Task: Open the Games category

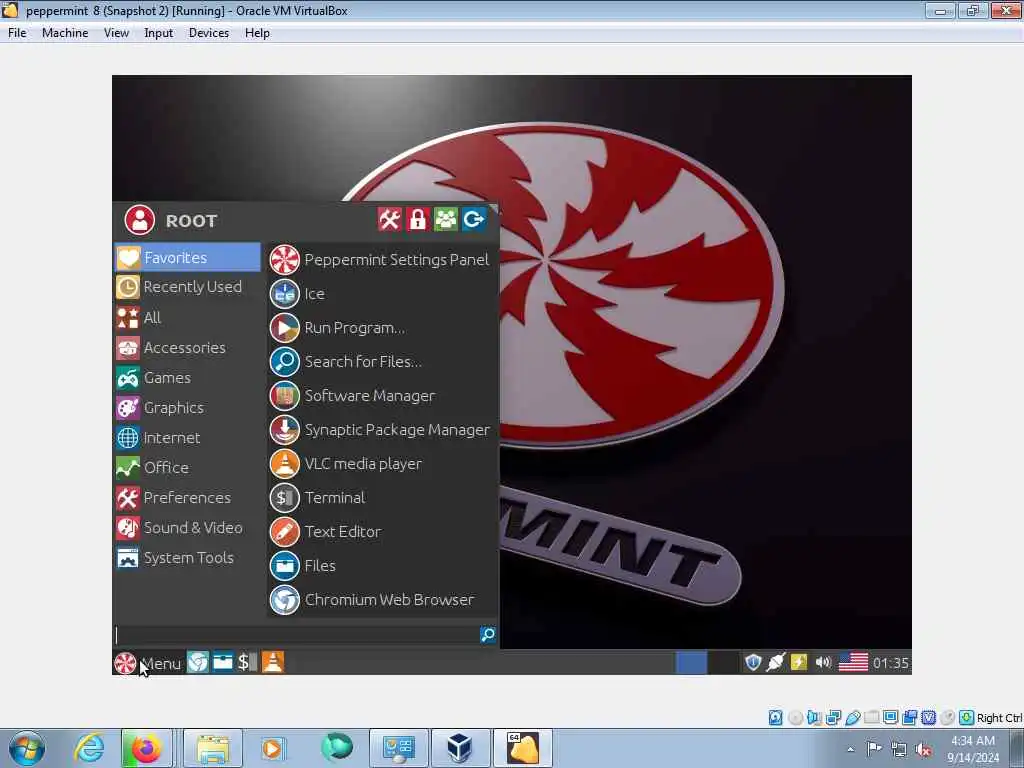Action: (x=187, y=377)
